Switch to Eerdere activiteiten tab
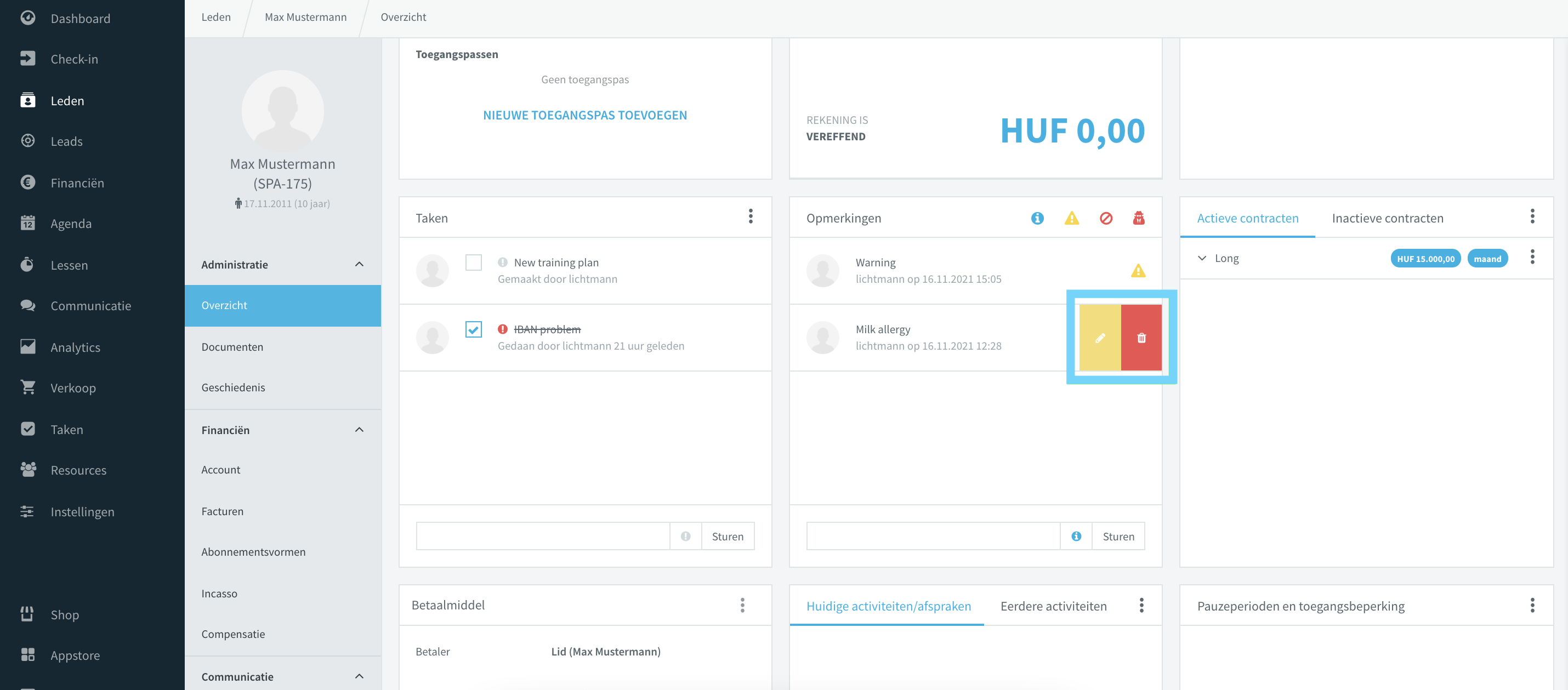This screenshot has height=690, width=1568. (1053, 606)
